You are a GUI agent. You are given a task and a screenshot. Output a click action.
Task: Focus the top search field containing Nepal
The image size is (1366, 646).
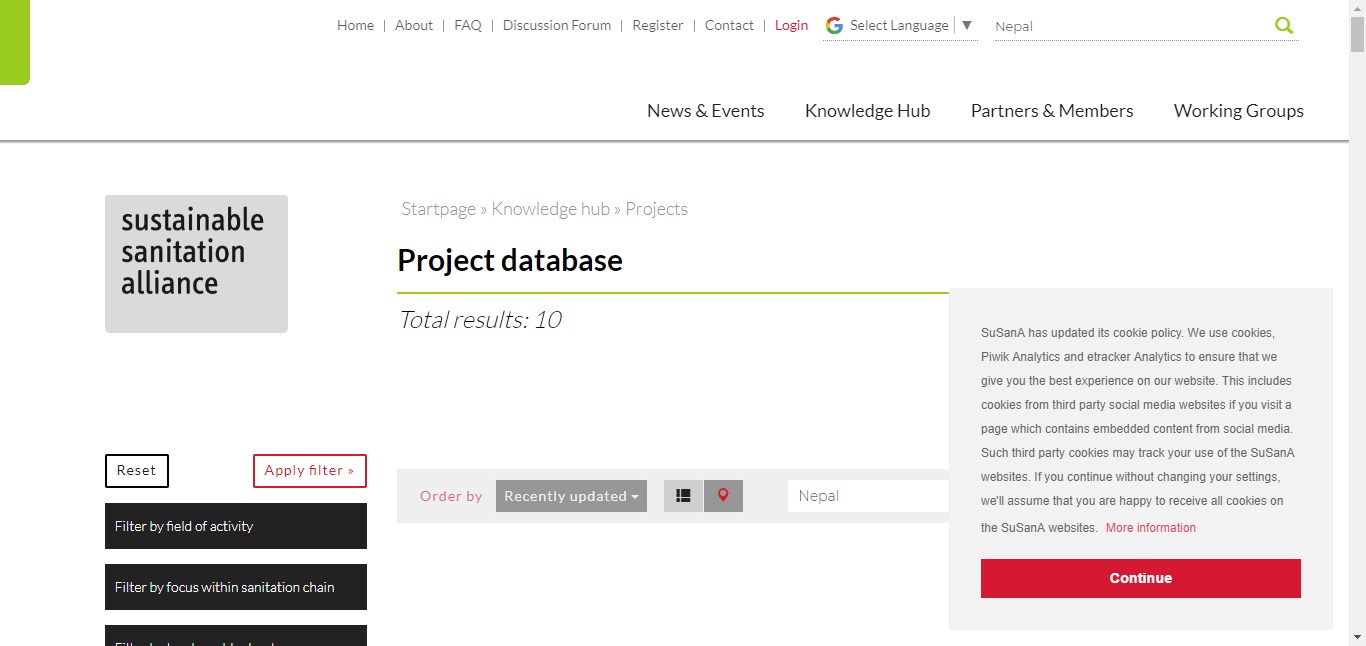[x=1130, y=26]
